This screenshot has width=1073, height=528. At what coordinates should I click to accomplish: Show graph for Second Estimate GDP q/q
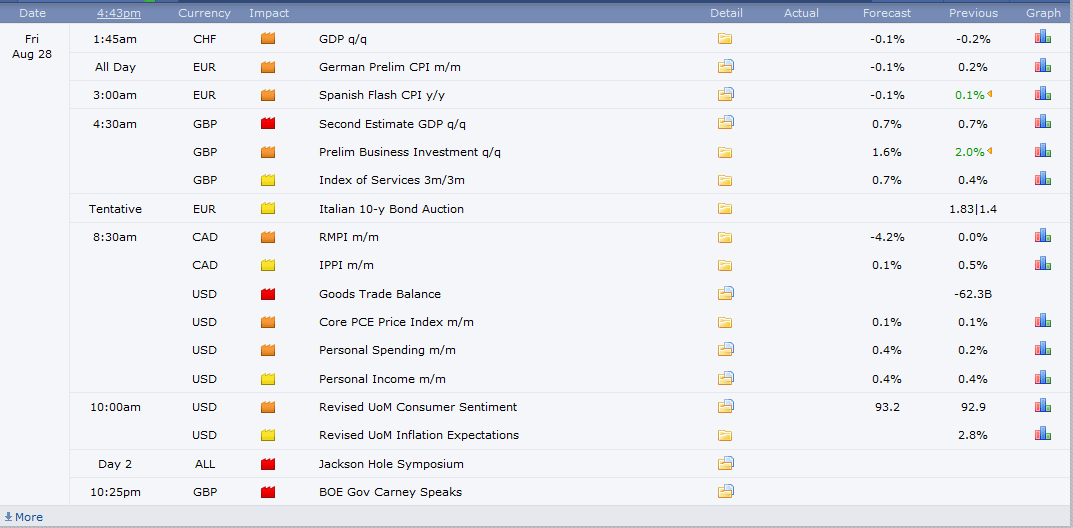(x=1043, y=123)
